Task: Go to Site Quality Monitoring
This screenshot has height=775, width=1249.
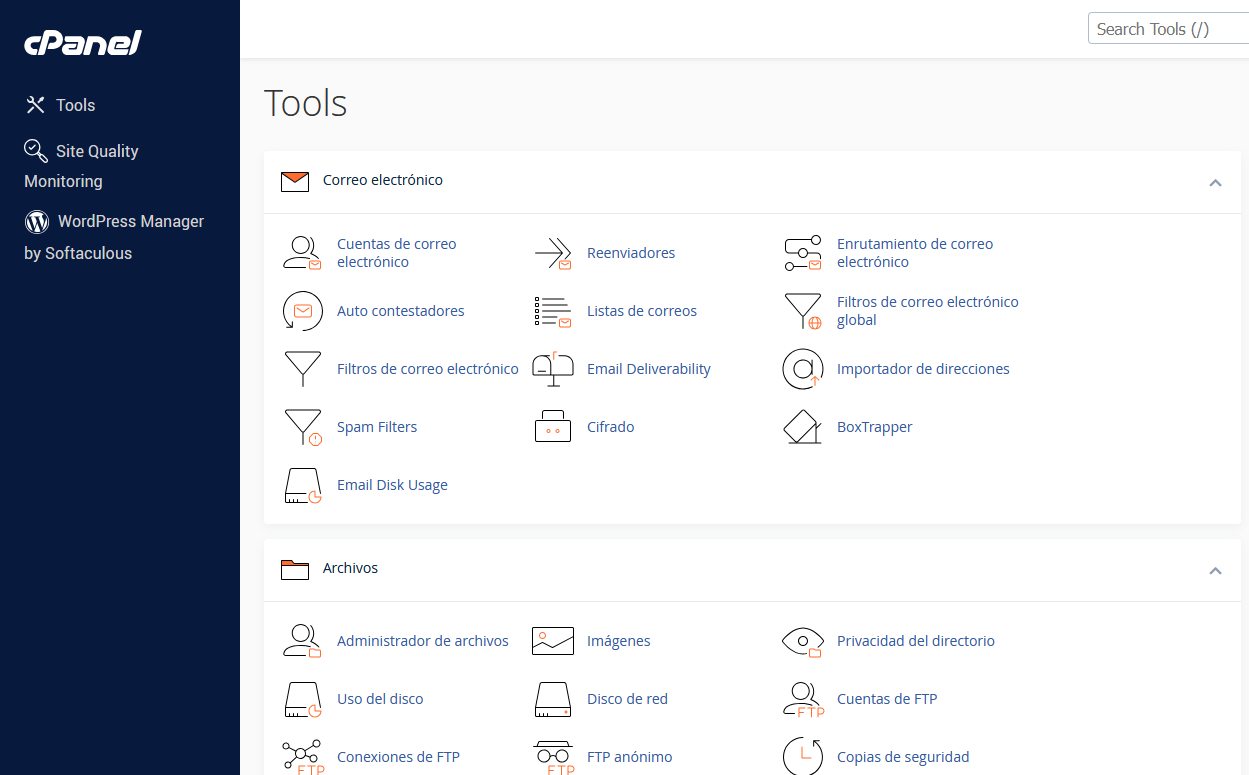Action: pyautogui.click(x=97, y=151)
